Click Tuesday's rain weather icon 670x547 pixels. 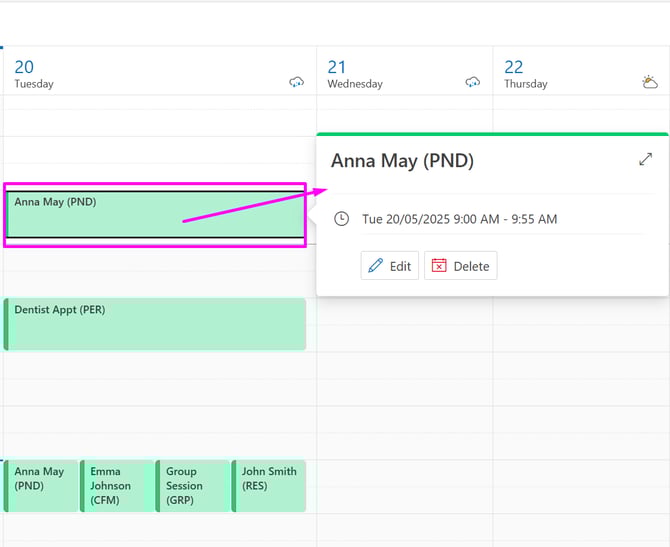pyautogui.click(x=296, y=83)
